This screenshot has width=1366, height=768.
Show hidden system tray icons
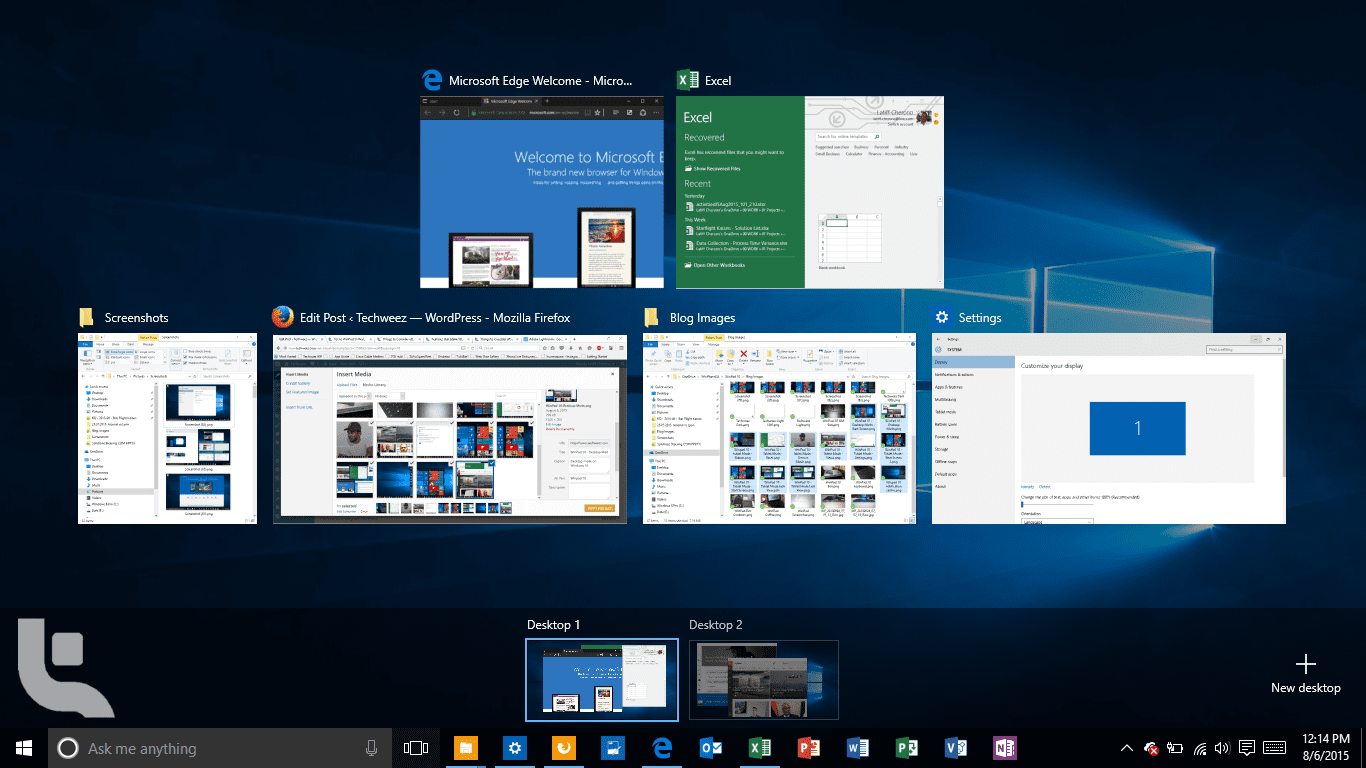[1127, 748]
